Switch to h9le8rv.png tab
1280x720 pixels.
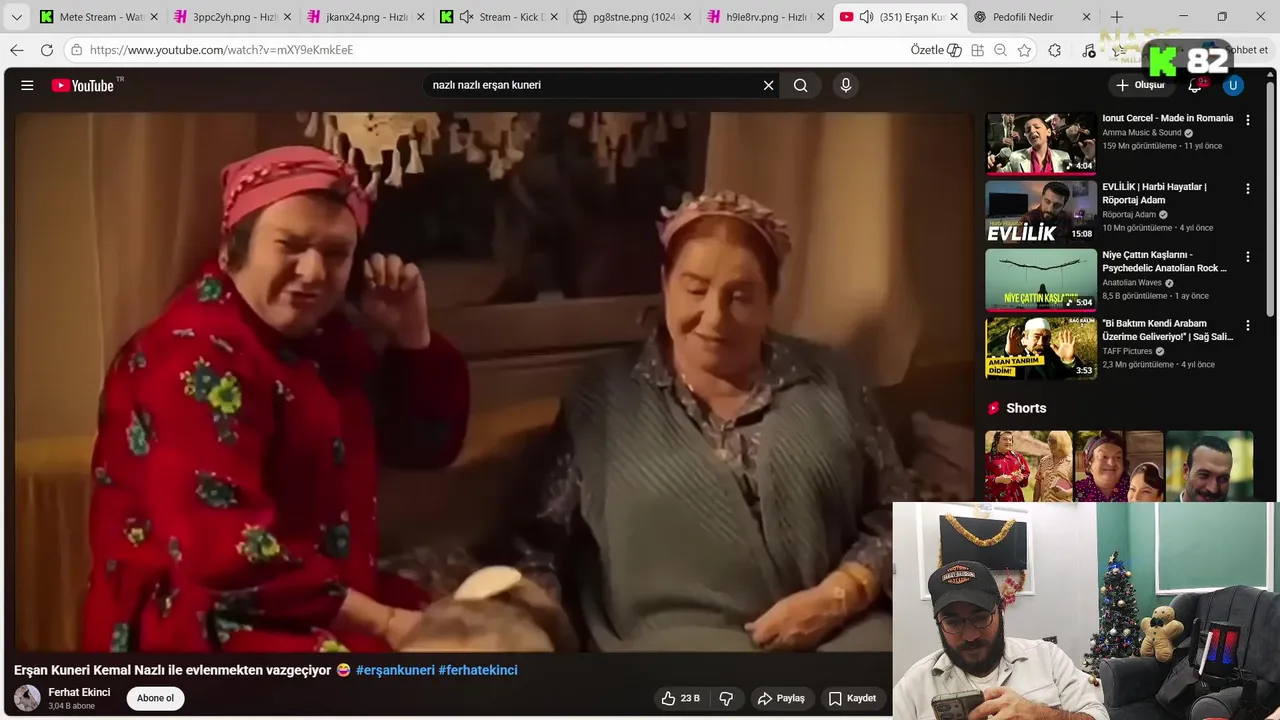768,17
